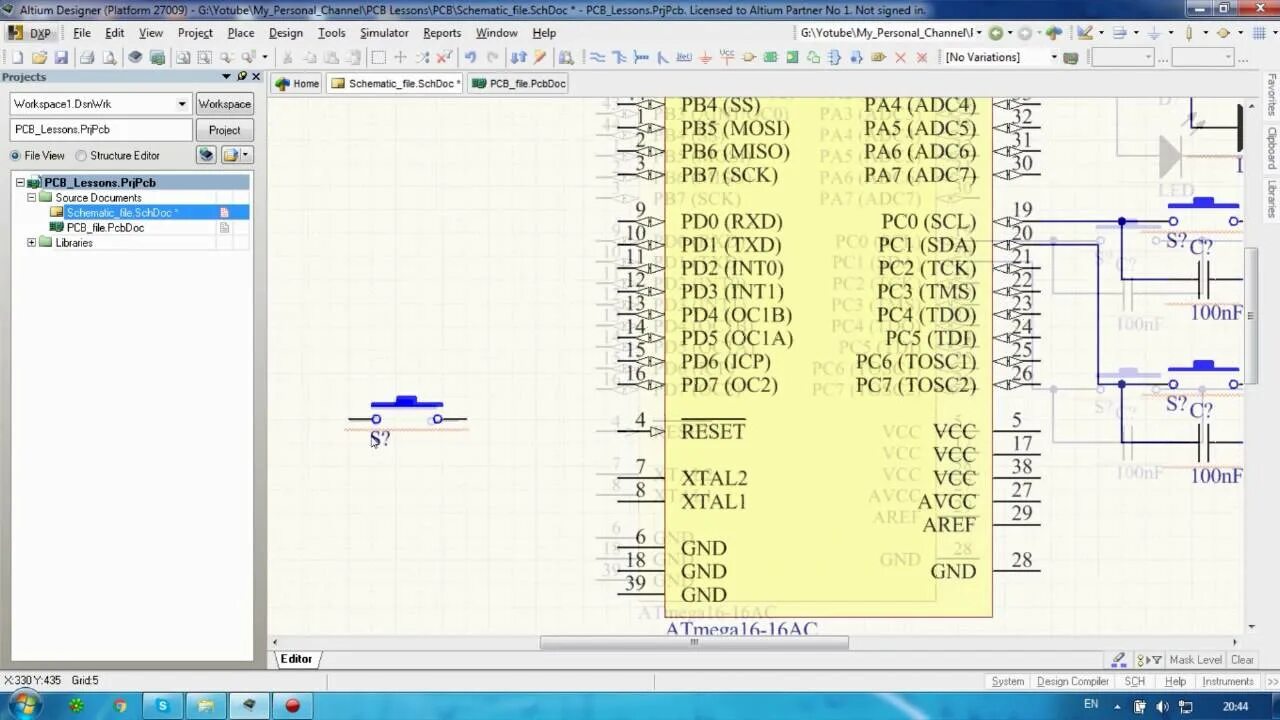Click the Place Part gate icon
Image resolution: width=1280 pixels, height=720 pixels.
click(748, 58)
